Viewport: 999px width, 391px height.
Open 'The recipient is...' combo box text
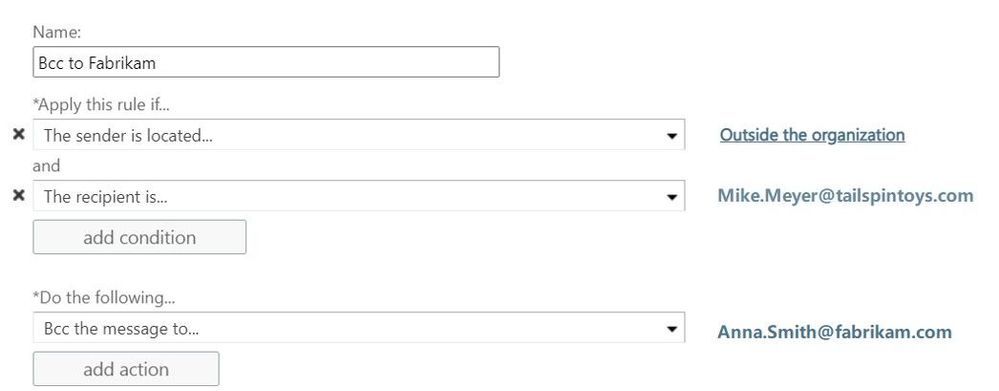click(x=105, y=197)
